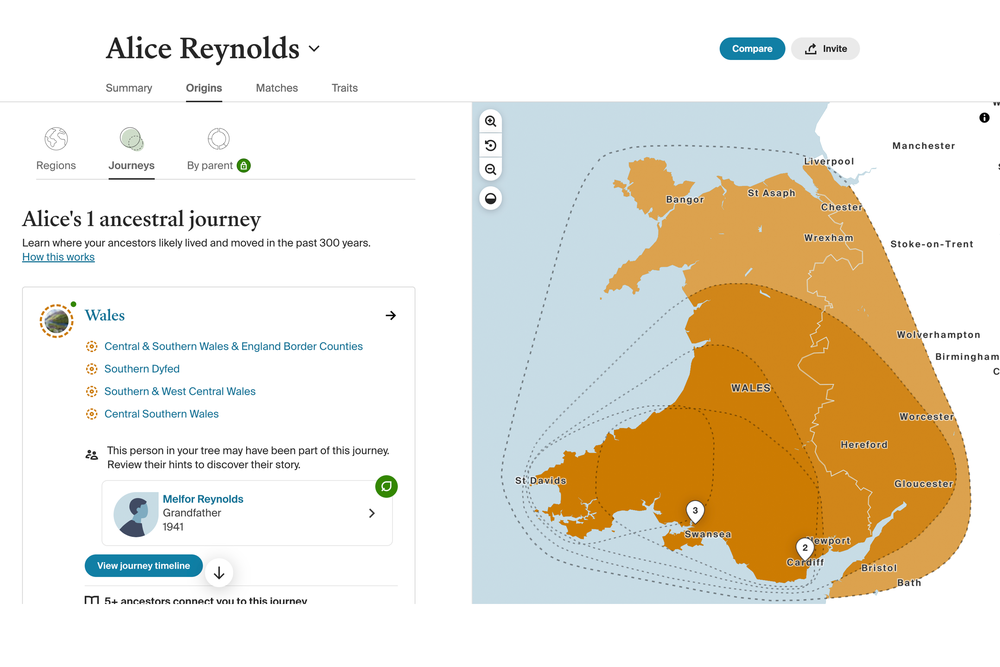Click the green leaf hint badge
The height and width of the screenshot is (667, 1000).
tap(386, 487)
